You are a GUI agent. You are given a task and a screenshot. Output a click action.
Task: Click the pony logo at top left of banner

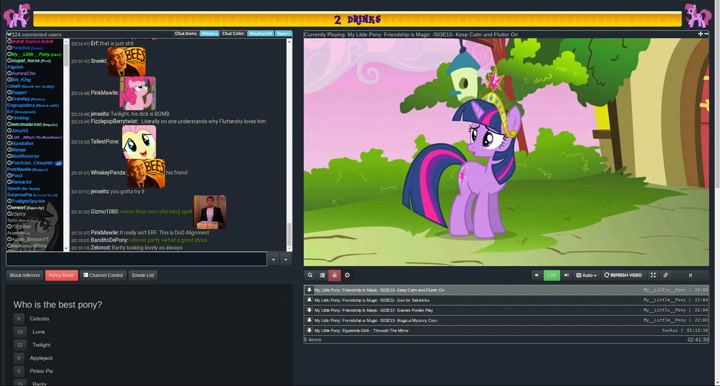(17, 16)
